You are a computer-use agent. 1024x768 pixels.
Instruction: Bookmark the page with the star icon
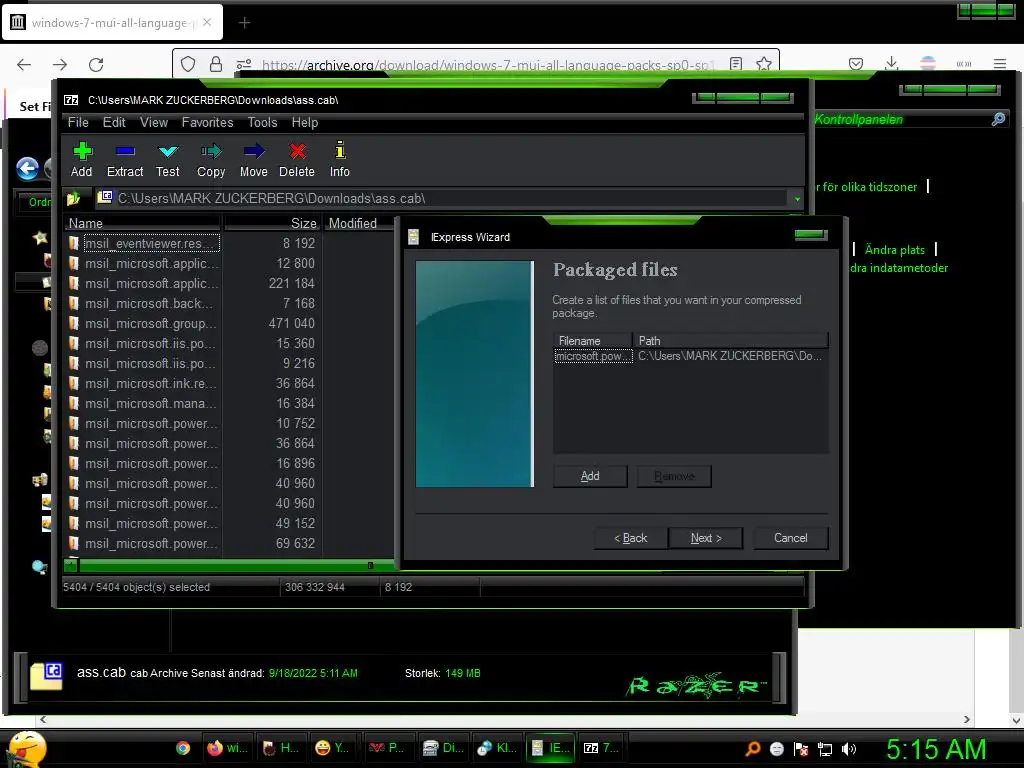click(x=763, y=64)
